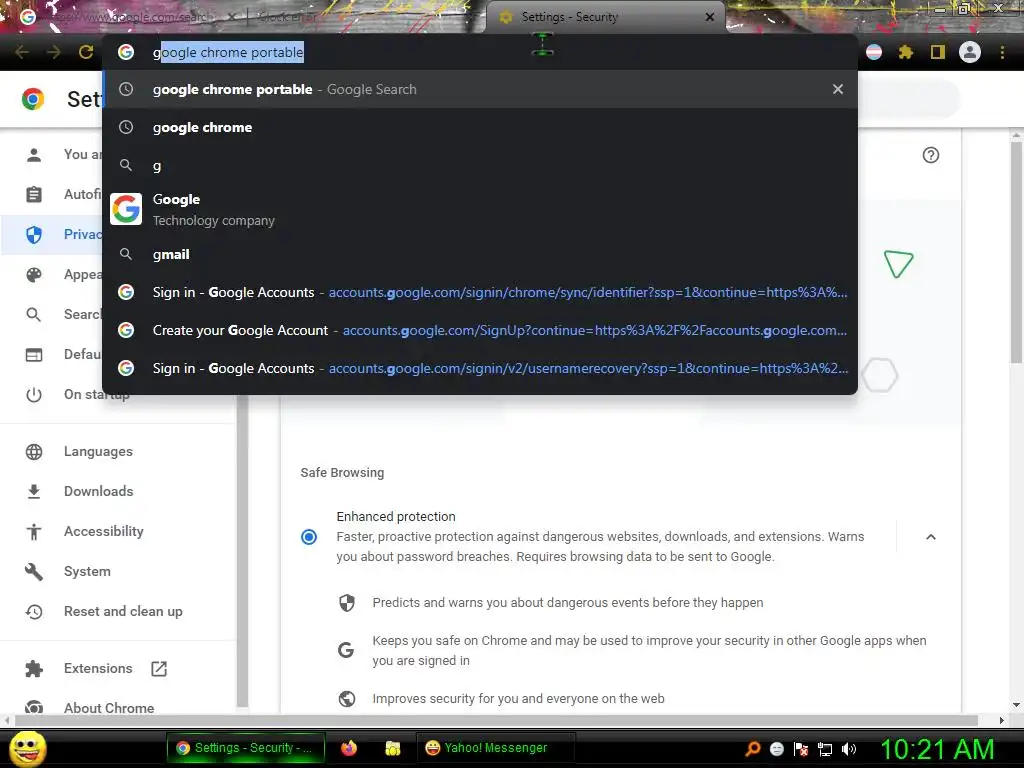Click the Reset history-clock icon
The width and height of the screenshot is (1024, 768).
[34, 612]
